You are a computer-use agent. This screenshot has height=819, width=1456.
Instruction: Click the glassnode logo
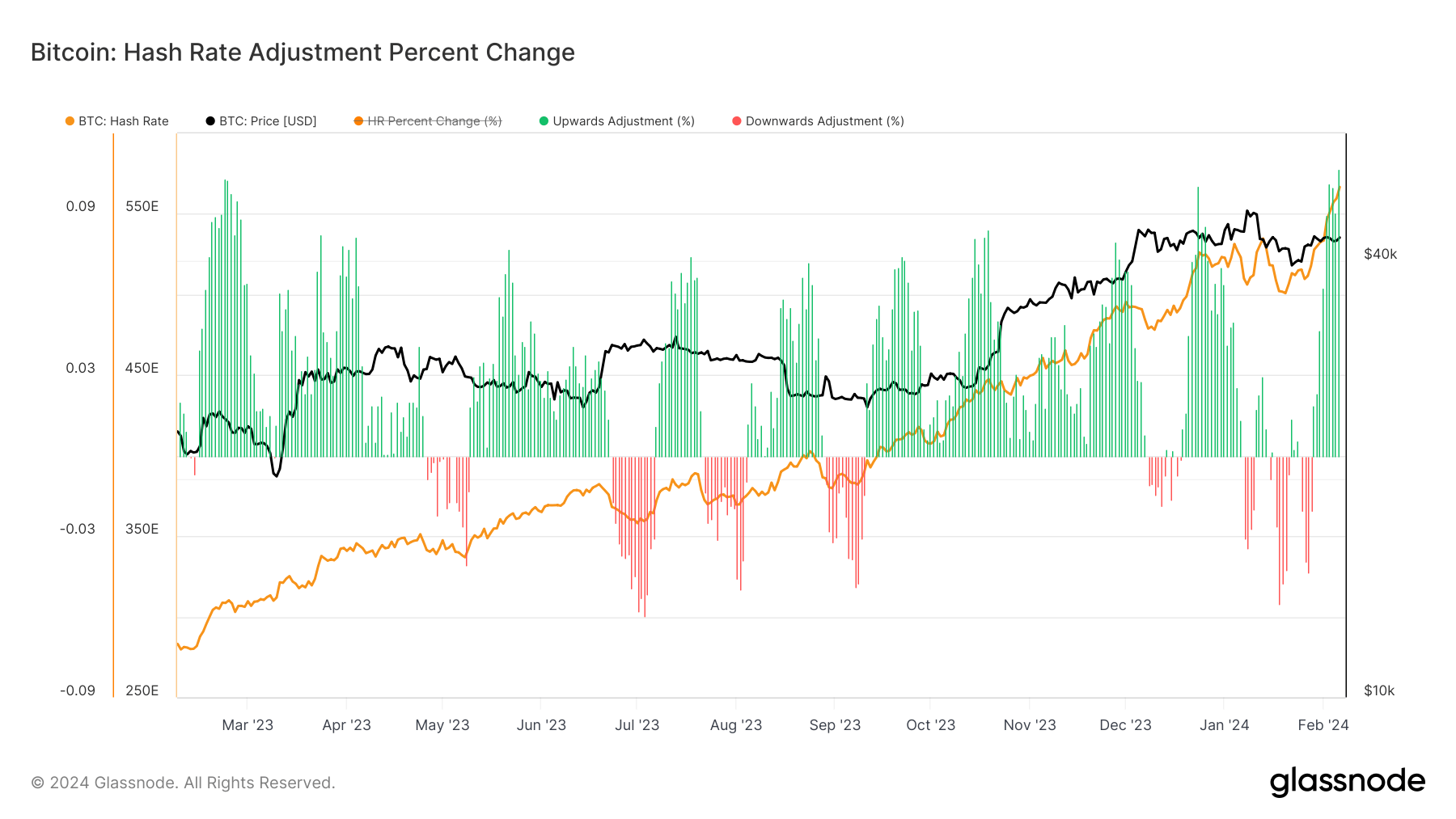click(1347, 781)
